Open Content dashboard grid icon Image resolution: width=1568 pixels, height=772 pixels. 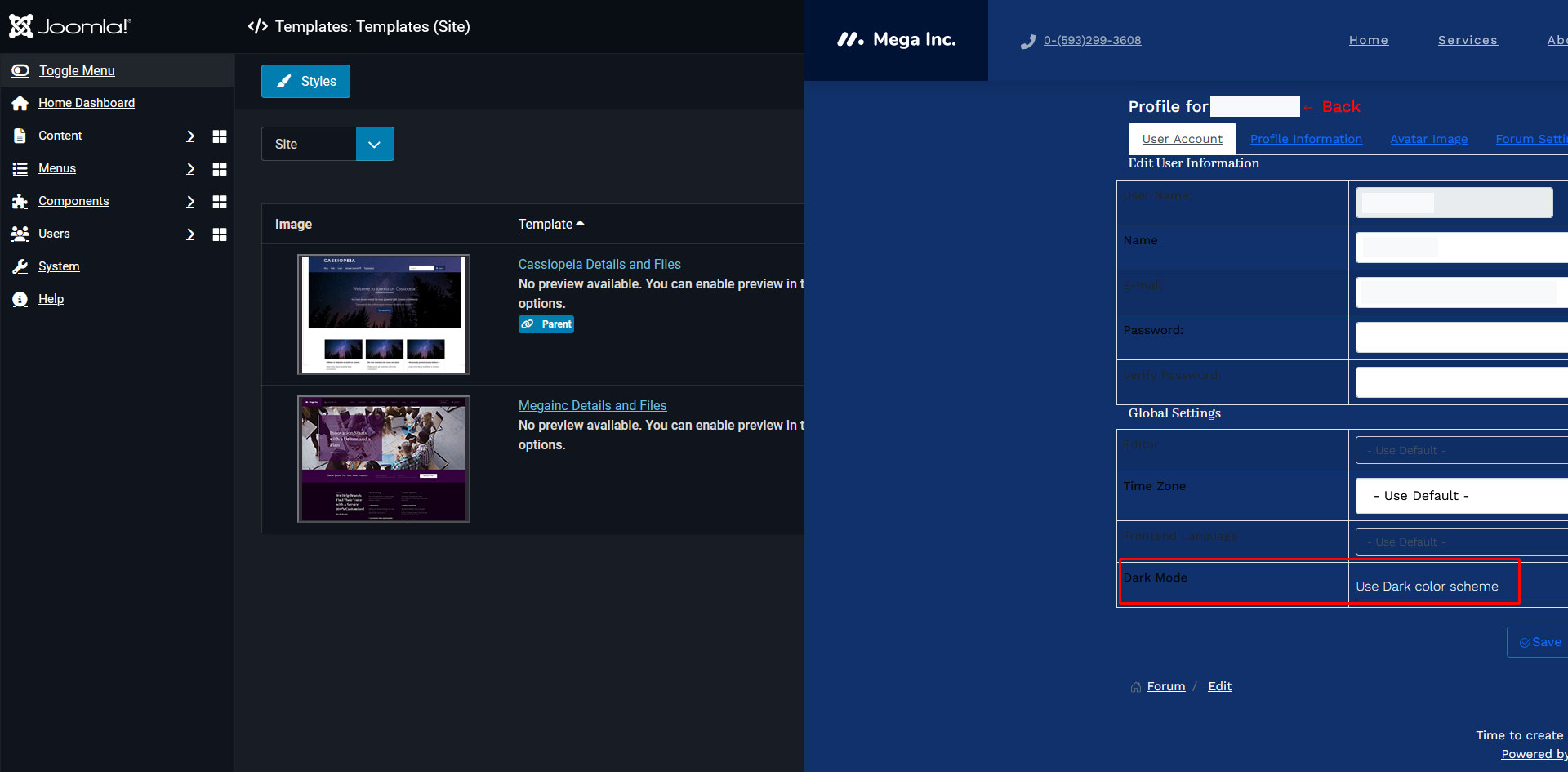tap(219, 136)
